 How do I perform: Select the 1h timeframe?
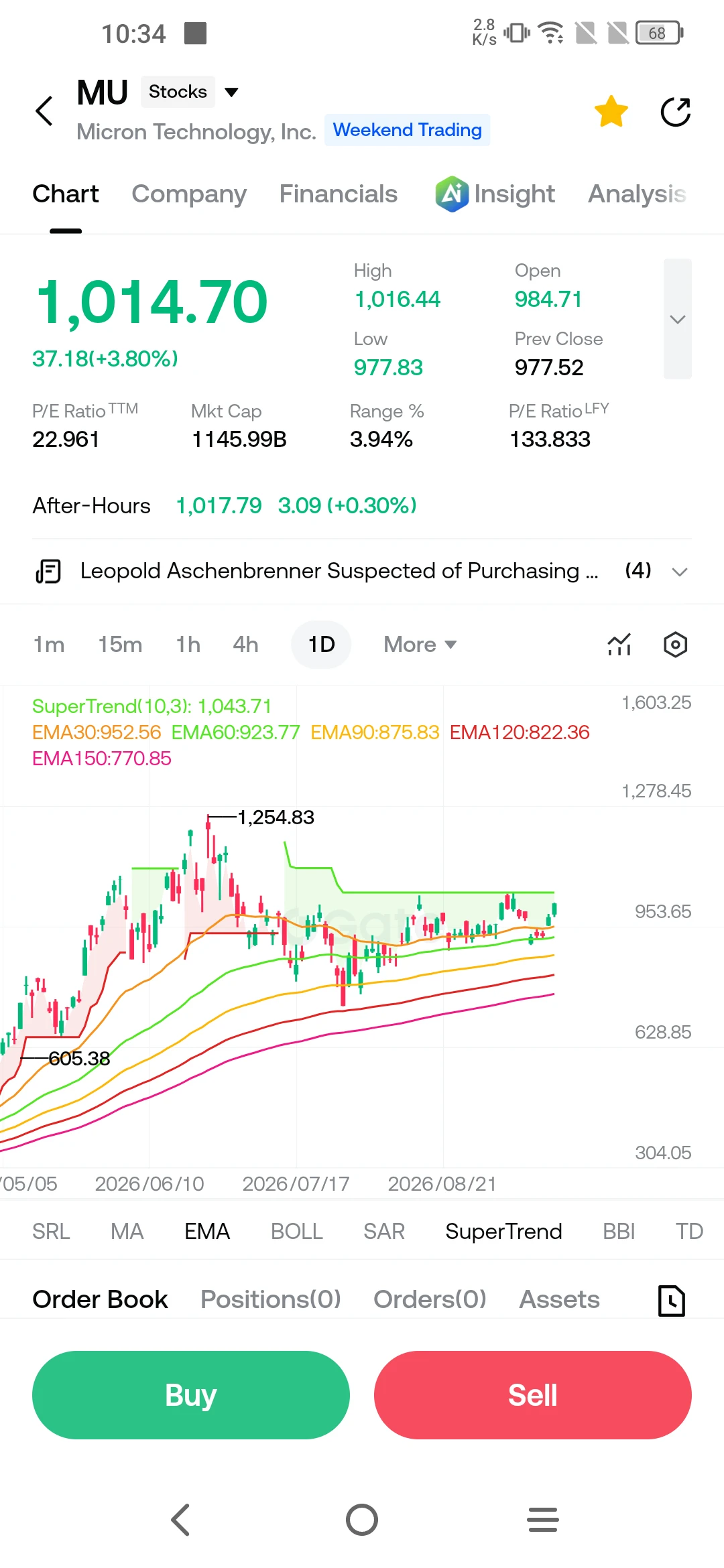click(188, 645)
